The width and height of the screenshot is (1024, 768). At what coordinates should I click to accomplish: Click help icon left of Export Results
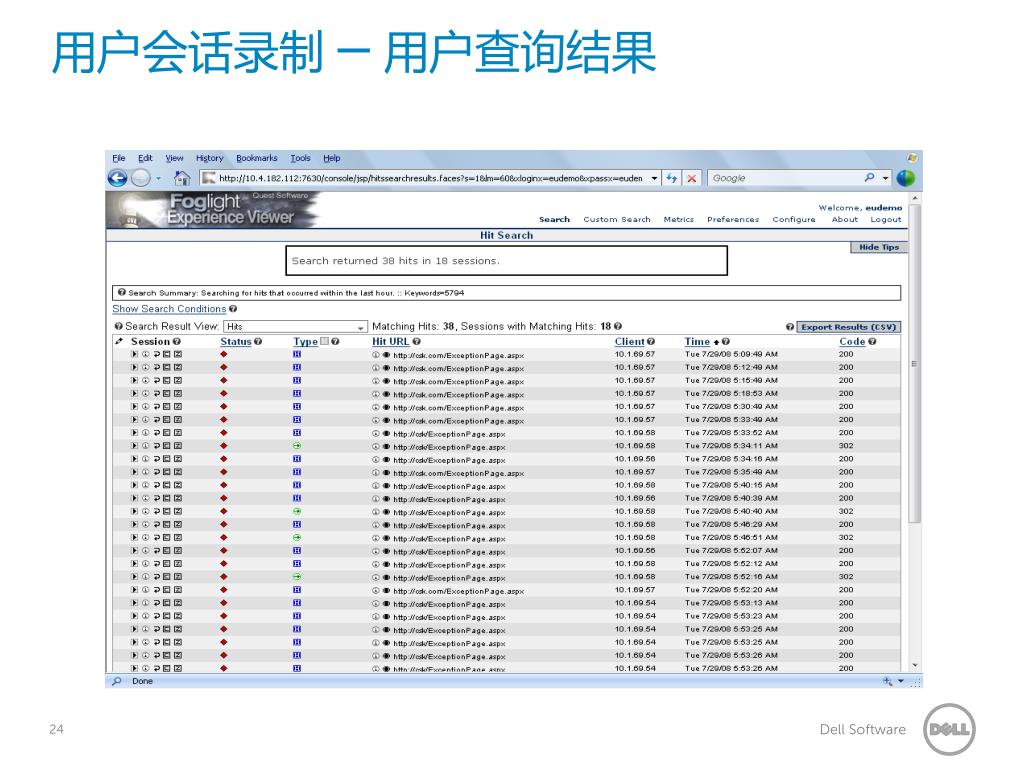pos(790,327)
